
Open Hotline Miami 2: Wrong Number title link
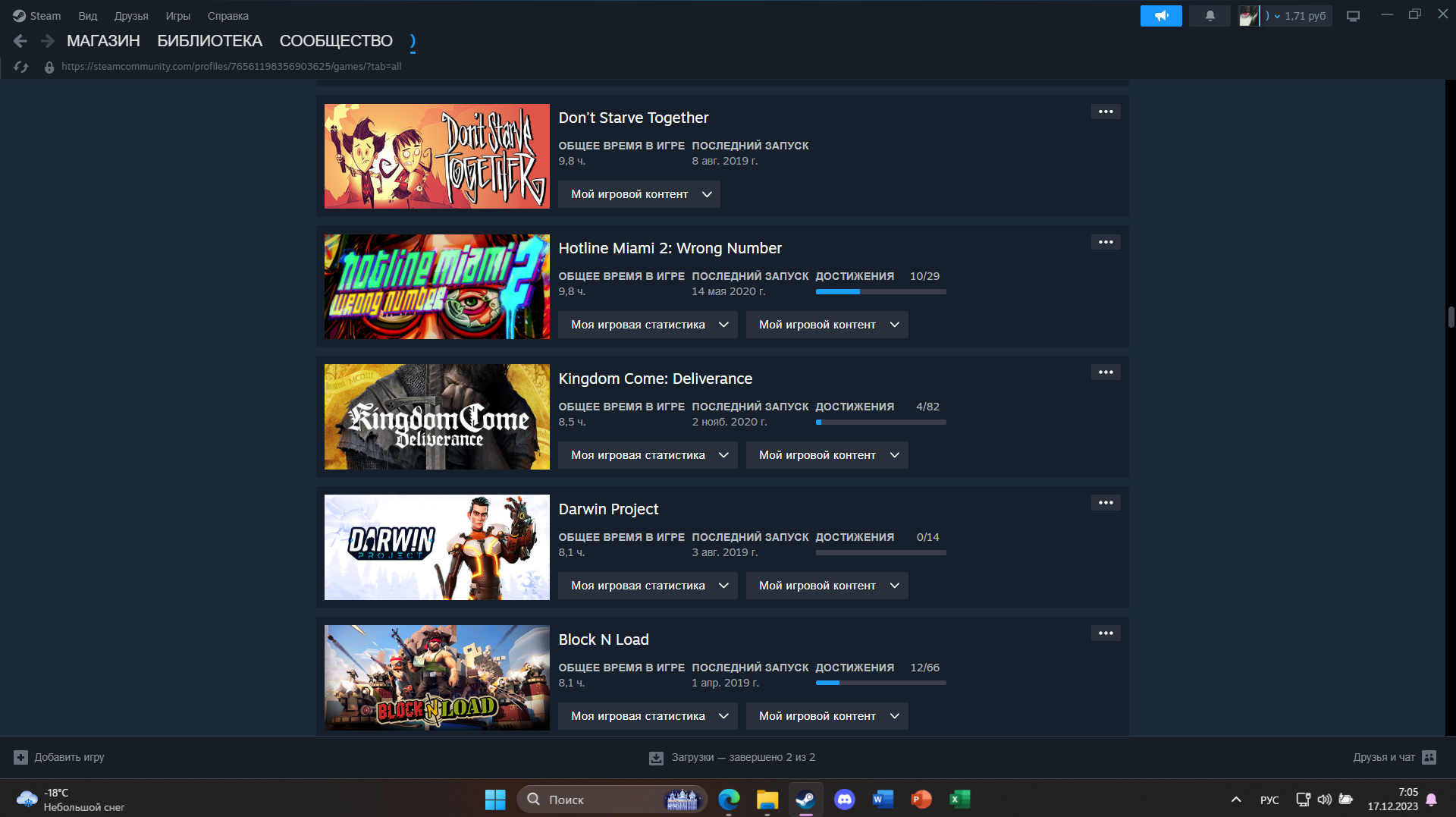point(670,248)
